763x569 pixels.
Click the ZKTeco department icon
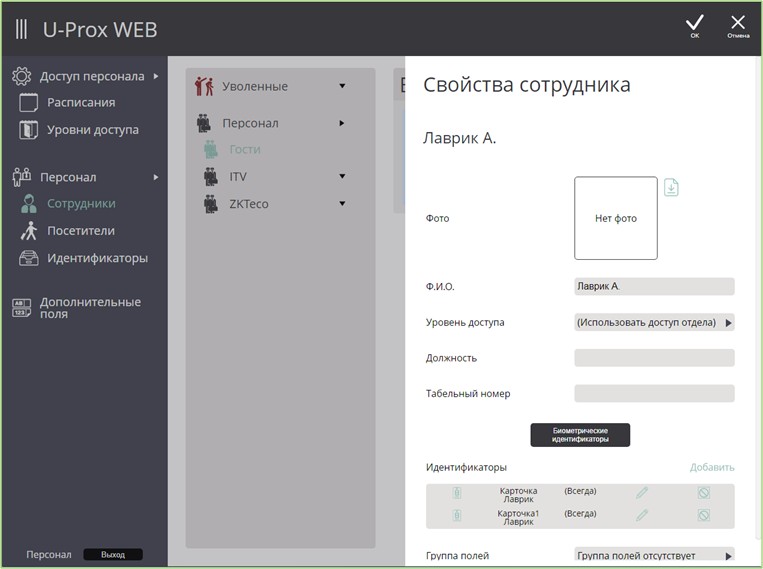[x=211, y=204]
